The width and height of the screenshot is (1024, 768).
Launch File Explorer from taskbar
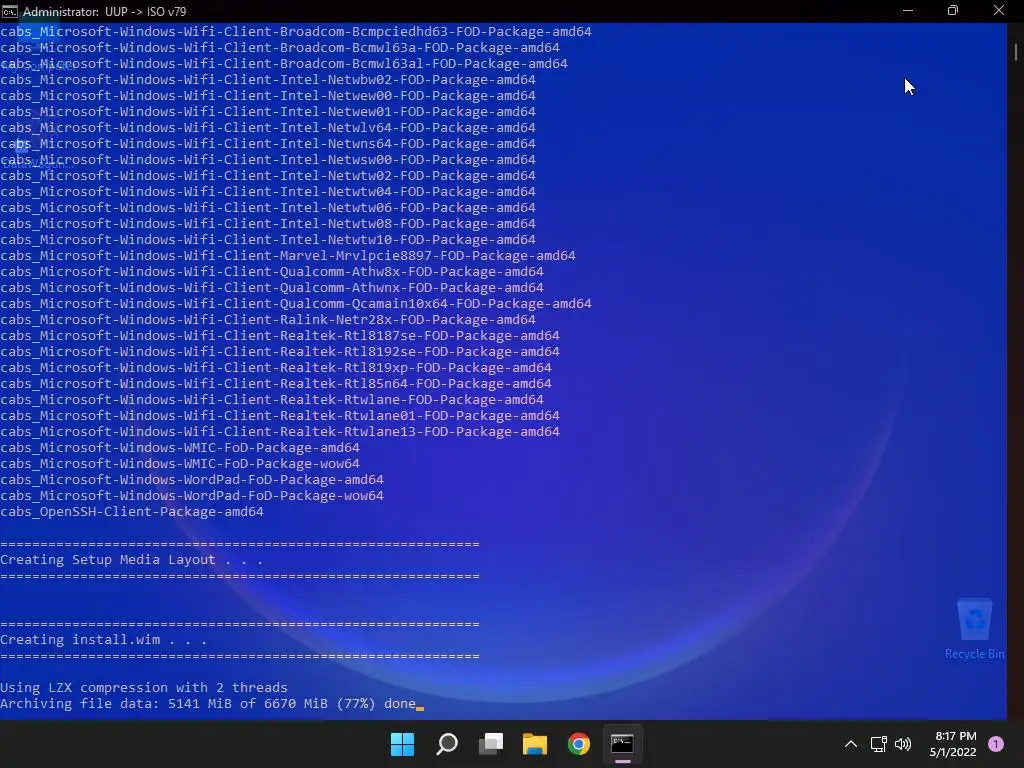point(535,744)
